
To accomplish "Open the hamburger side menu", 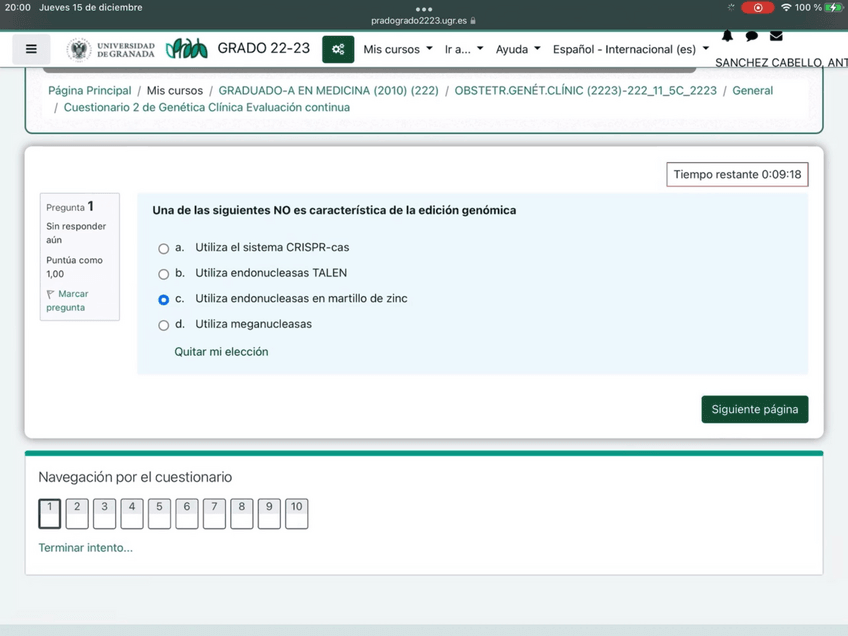I will click(x=31, y=49).
